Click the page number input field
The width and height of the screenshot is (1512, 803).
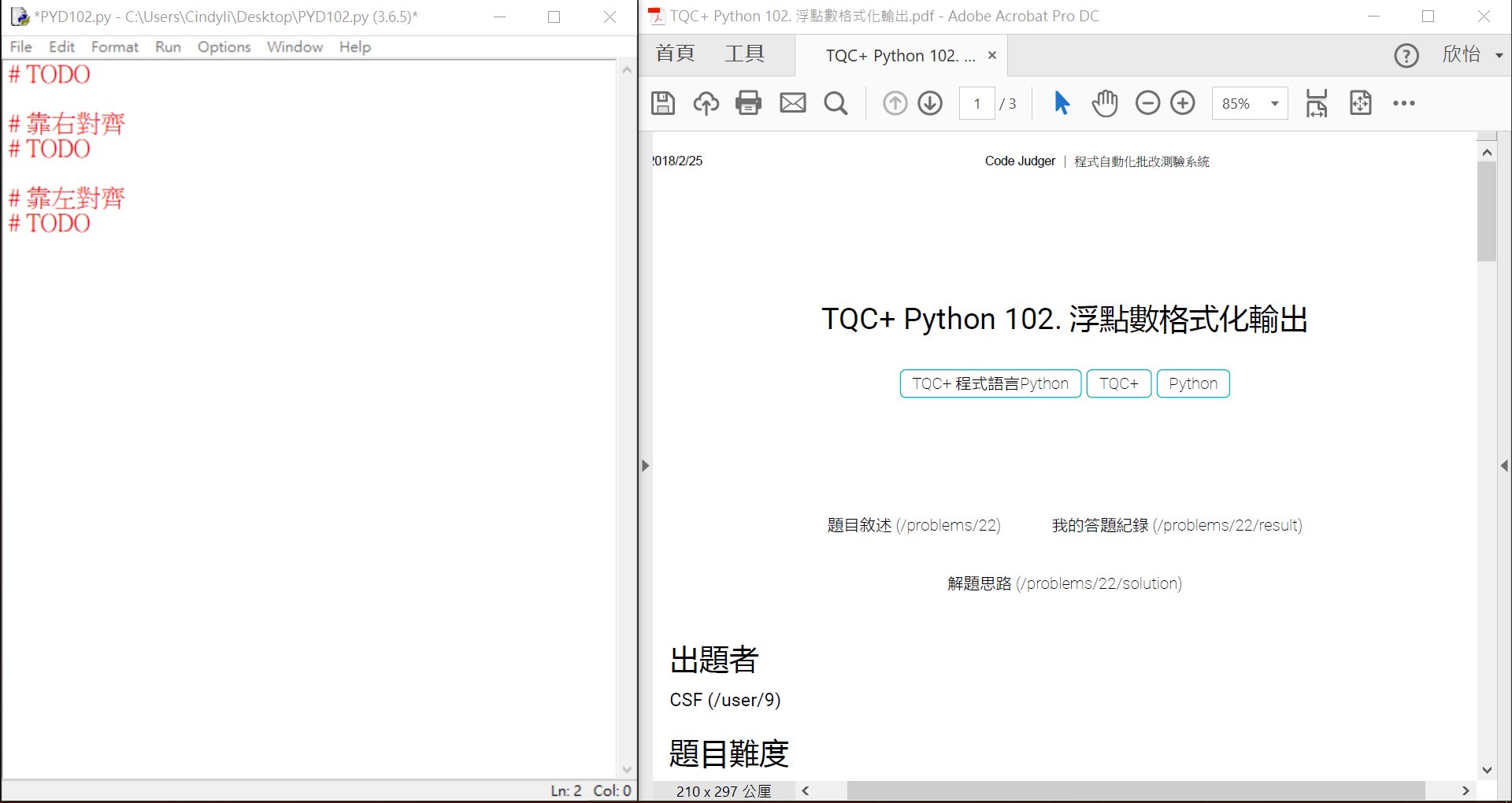coord(977,103)
